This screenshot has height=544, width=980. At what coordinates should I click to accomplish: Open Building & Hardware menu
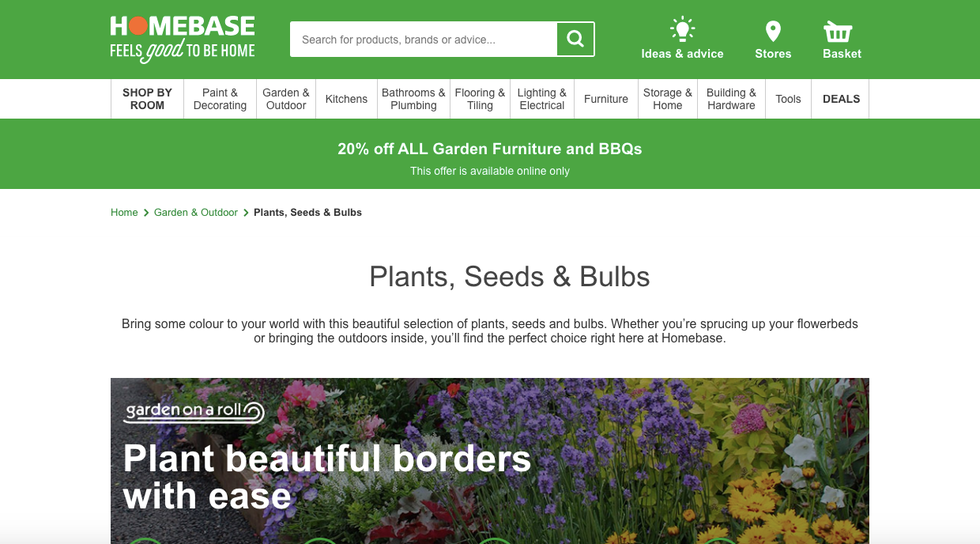point(731,99)
